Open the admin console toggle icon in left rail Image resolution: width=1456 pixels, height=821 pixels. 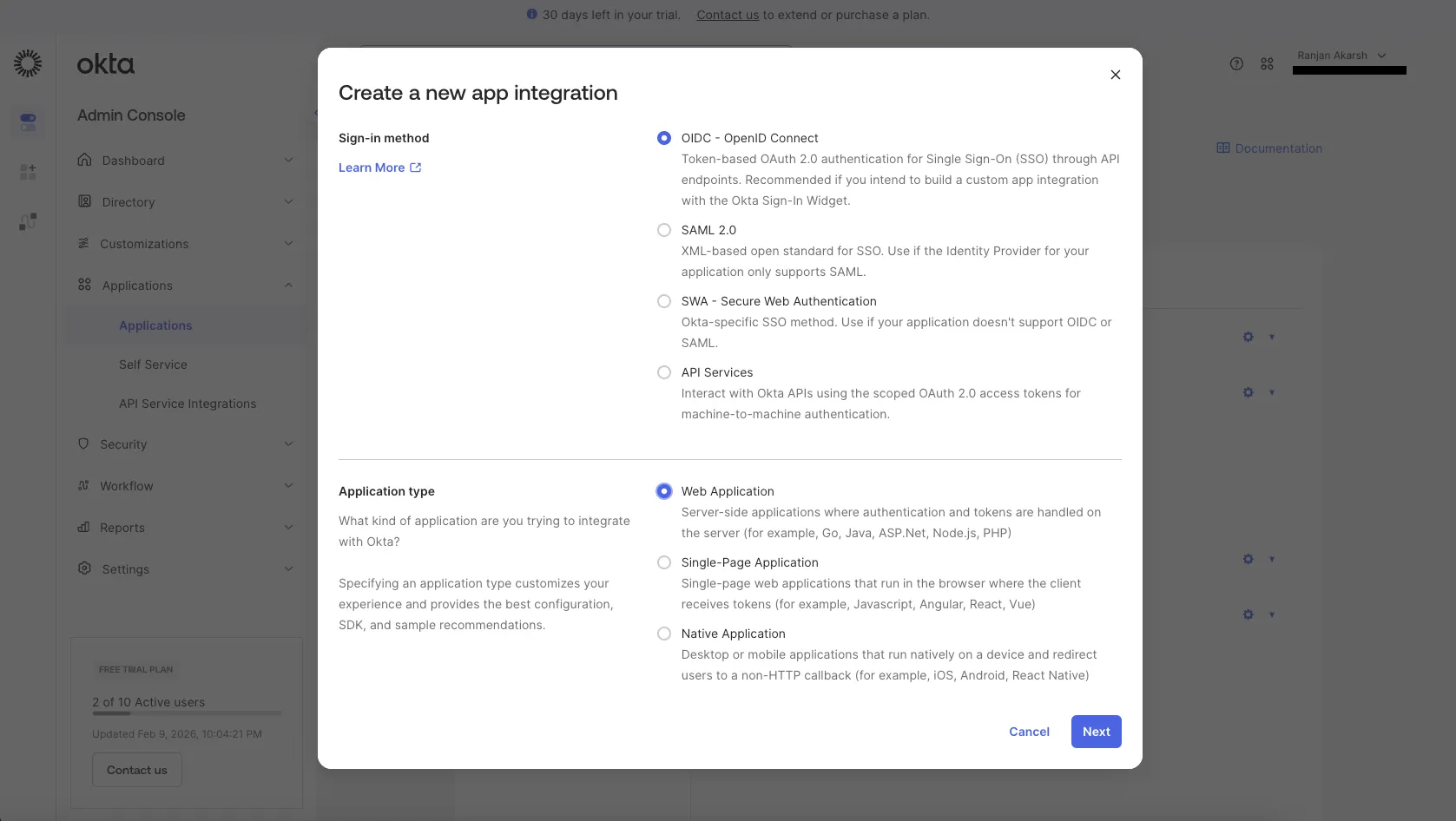point(28,122)
